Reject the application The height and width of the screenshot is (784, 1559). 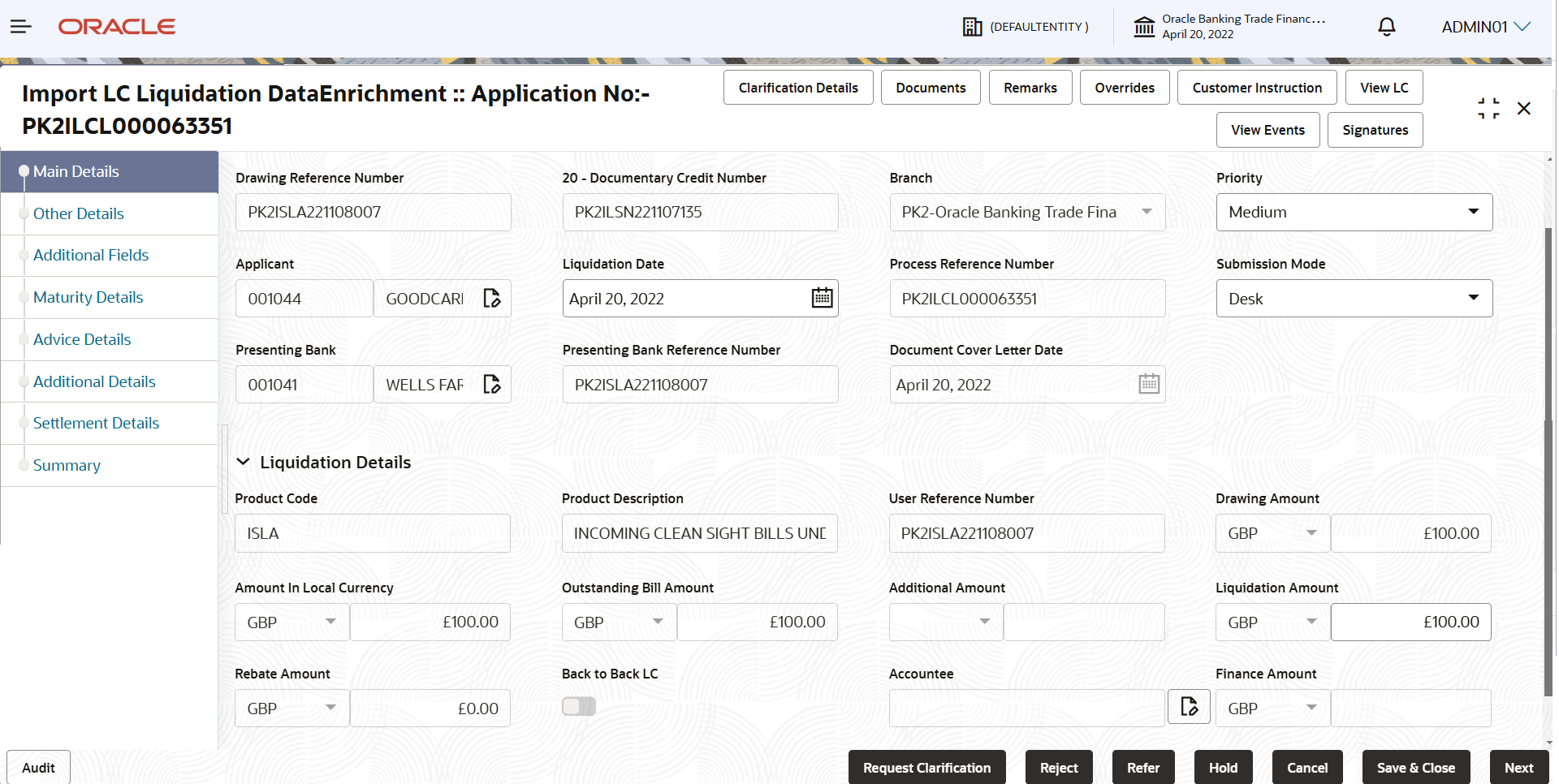[x=1059, y=768]
